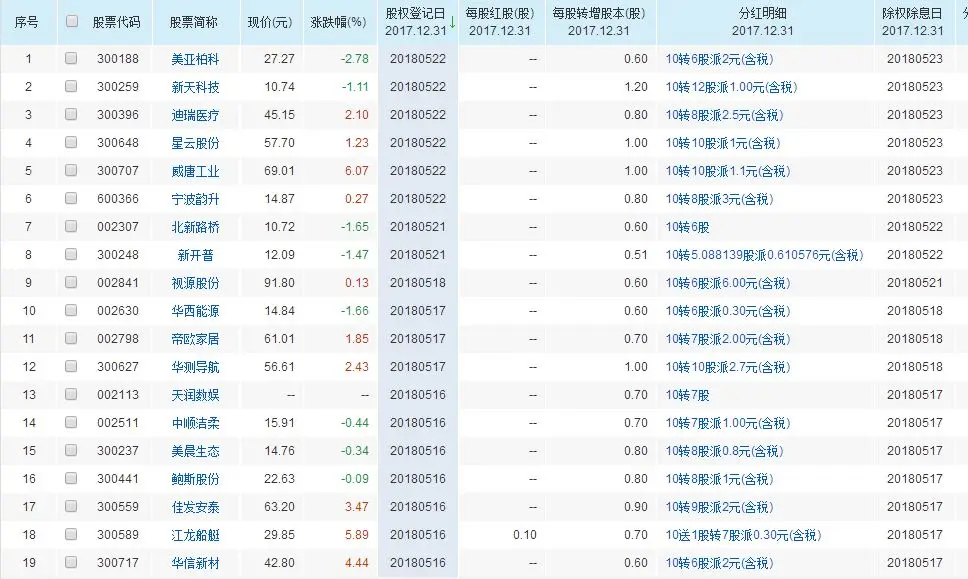
Task: Click the 宁波韵升 stock name
Action: tap(198, 198)
